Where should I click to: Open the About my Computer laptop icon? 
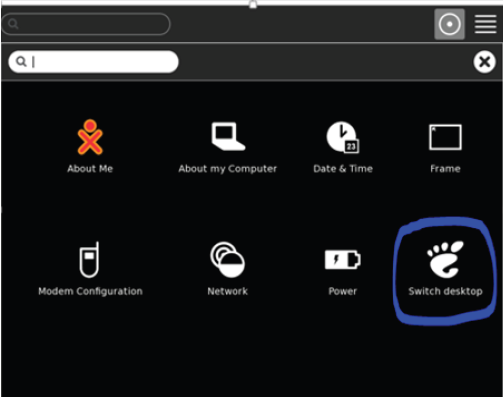pos(228,136)
